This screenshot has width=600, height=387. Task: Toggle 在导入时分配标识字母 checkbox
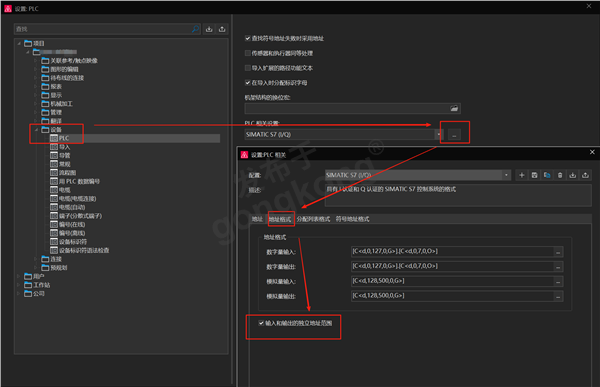pos(248,83)
